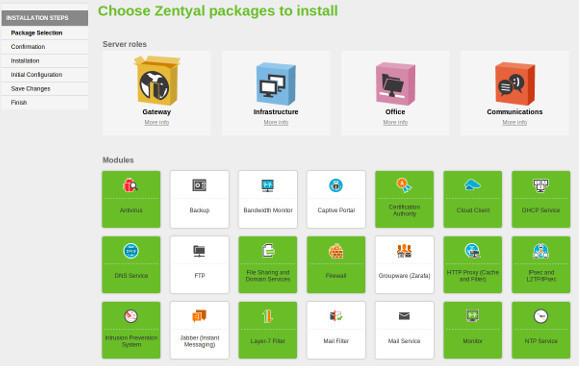Open More info under Communications
Viewport: 579px width, 366px height.
point(515,122)
